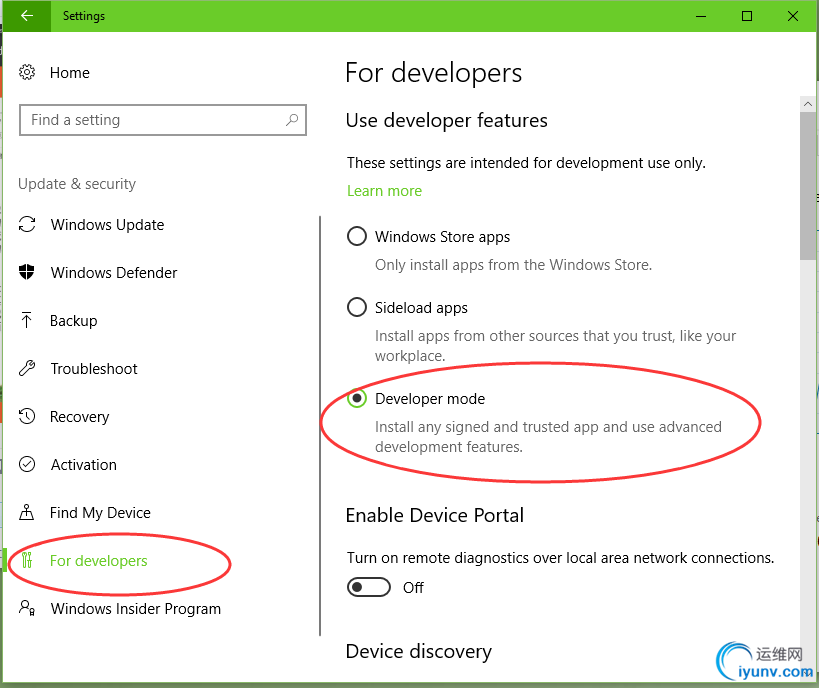The width and height of the screenshot is (819, 688).
Task: Select the For developers page
Action: point(98,561)
